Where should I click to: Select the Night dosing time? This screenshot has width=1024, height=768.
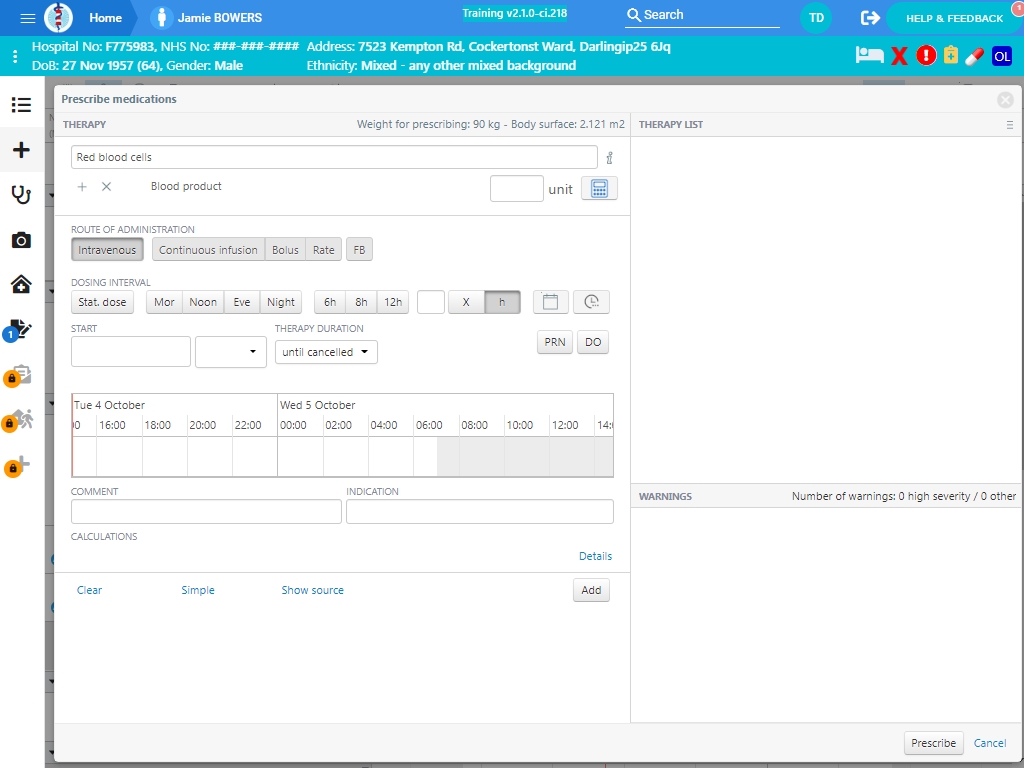click(281, 302)
